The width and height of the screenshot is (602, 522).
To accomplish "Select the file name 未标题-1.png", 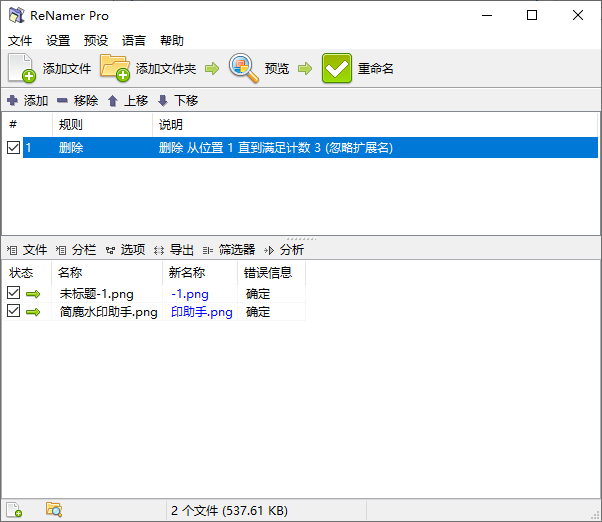I will [97, 294].
